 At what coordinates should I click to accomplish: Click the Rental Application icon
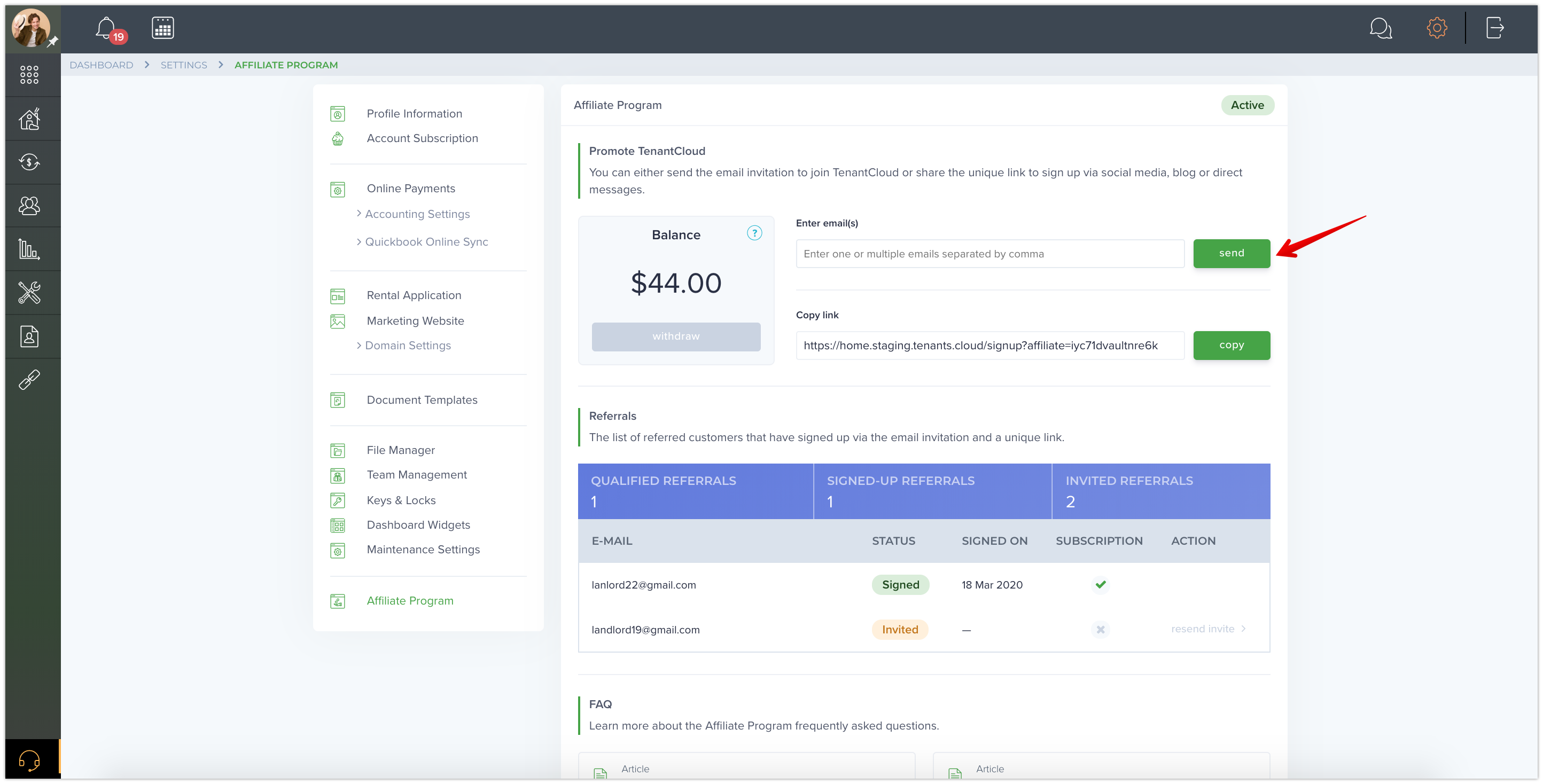coord(338,296)
